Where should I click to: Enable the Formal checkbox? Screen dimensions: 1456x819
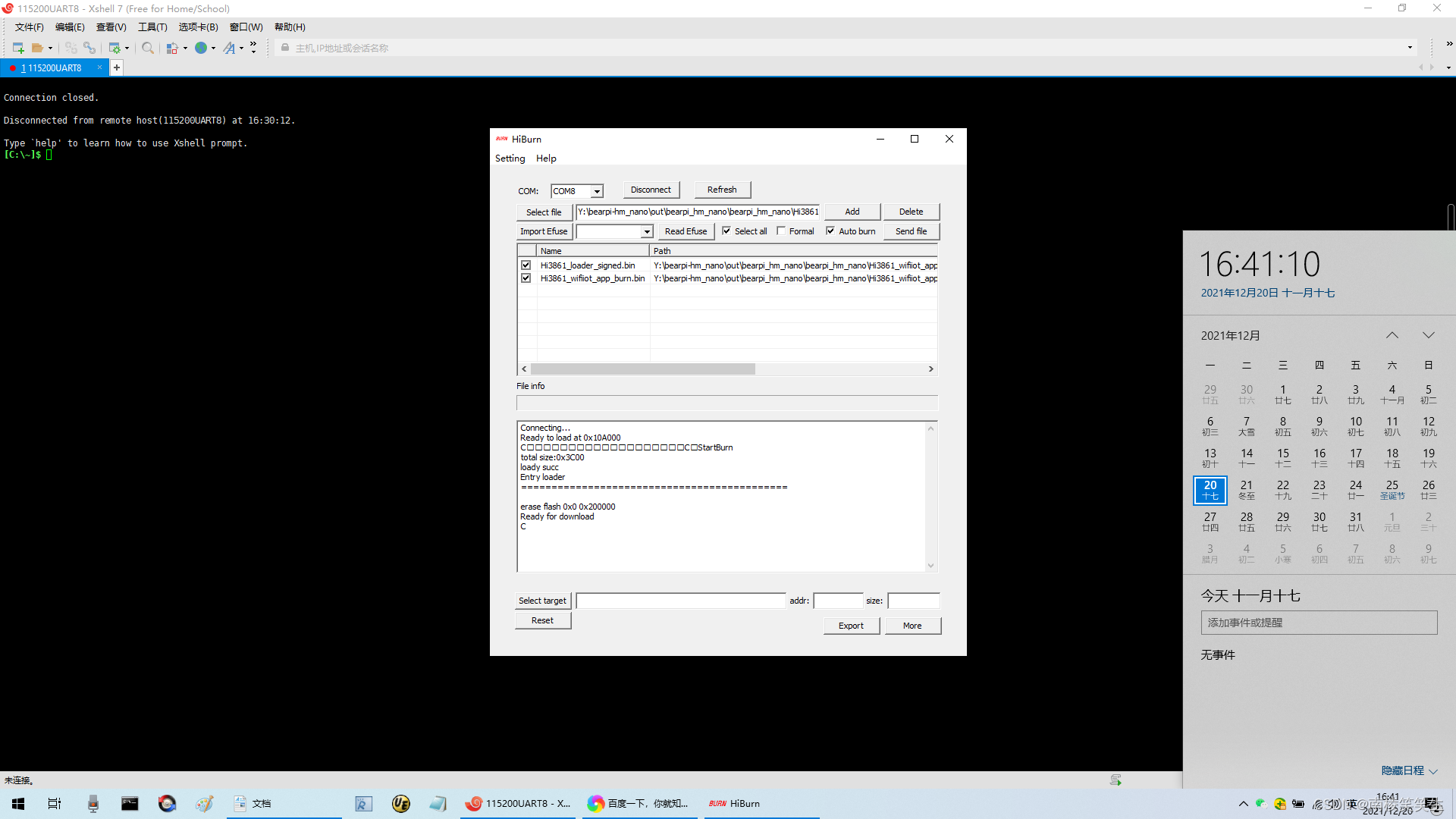(781, 231)
